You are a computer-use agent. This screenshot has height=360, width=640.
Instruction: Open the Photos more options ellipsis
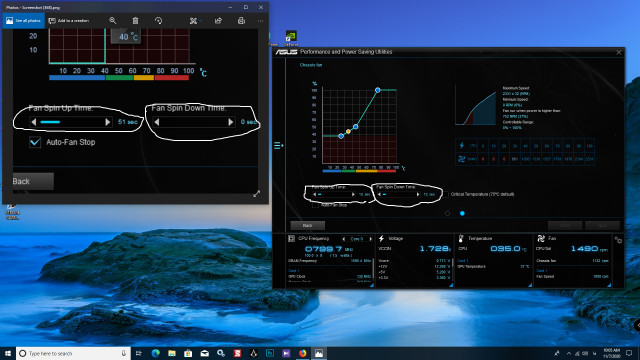pos(260,21)
